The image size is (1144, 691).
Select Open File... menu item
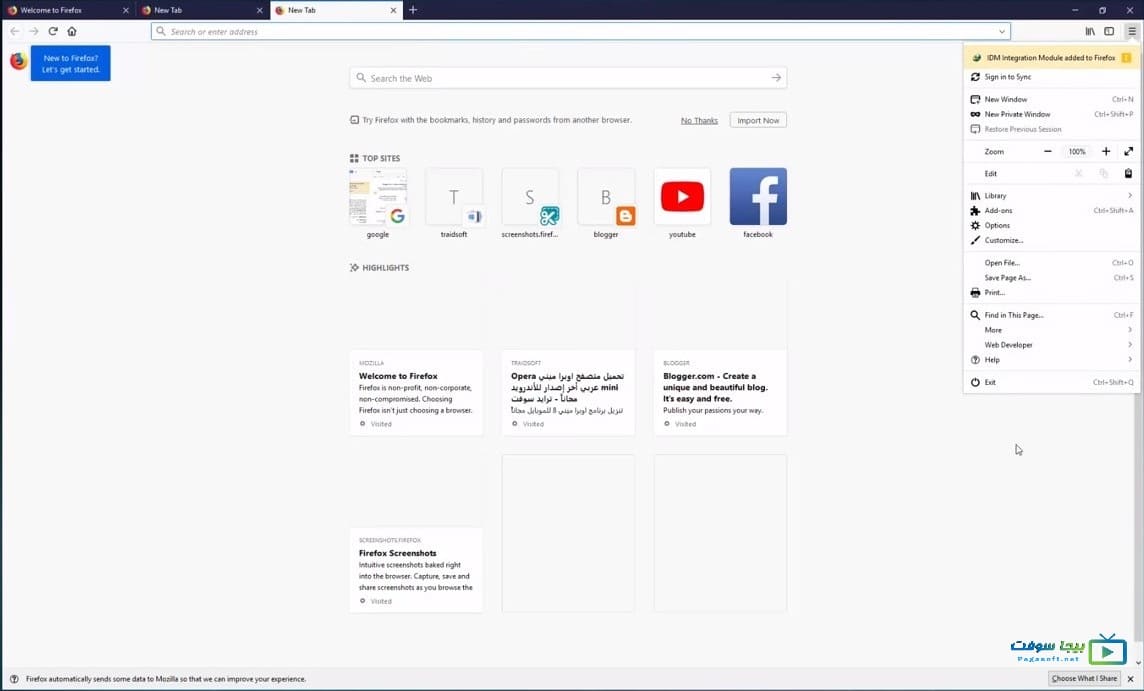[1051, 263]
